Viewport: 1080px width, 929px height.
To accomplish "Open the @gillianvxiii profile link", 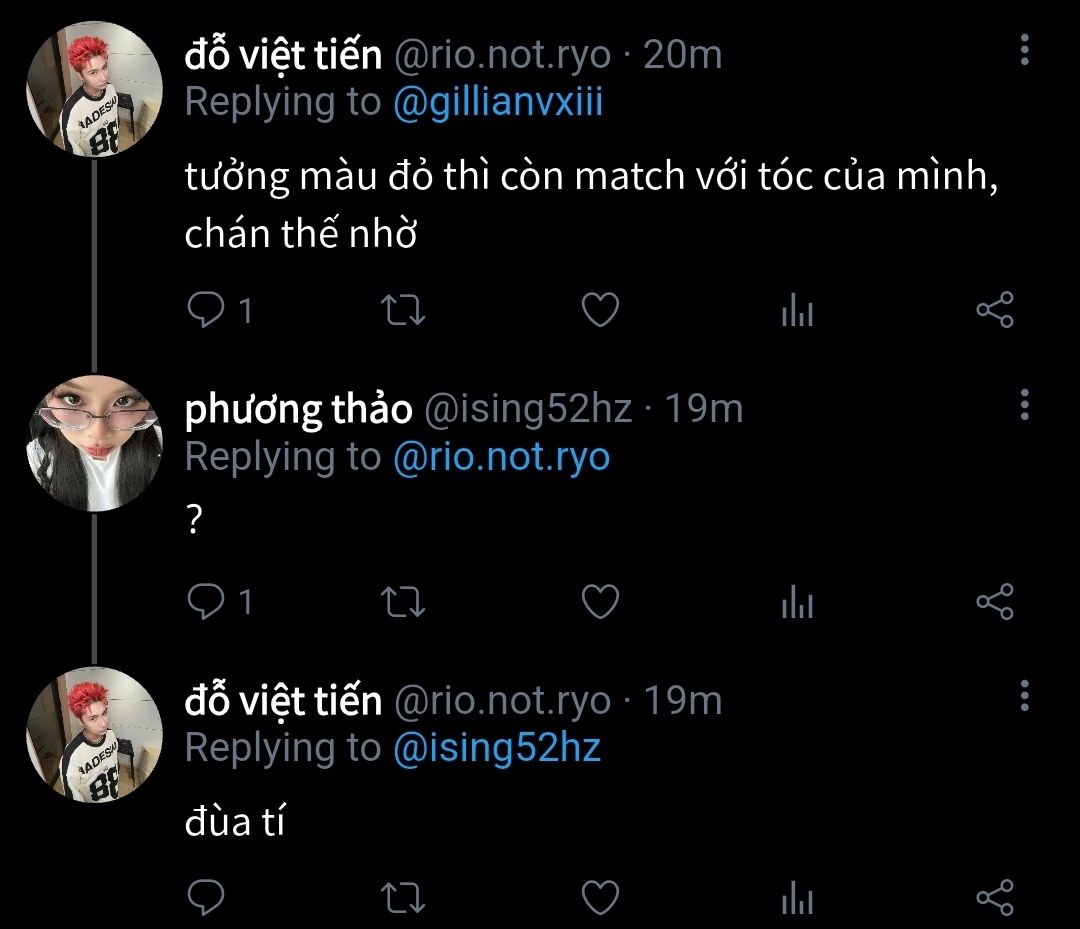I will click(498, 102).
